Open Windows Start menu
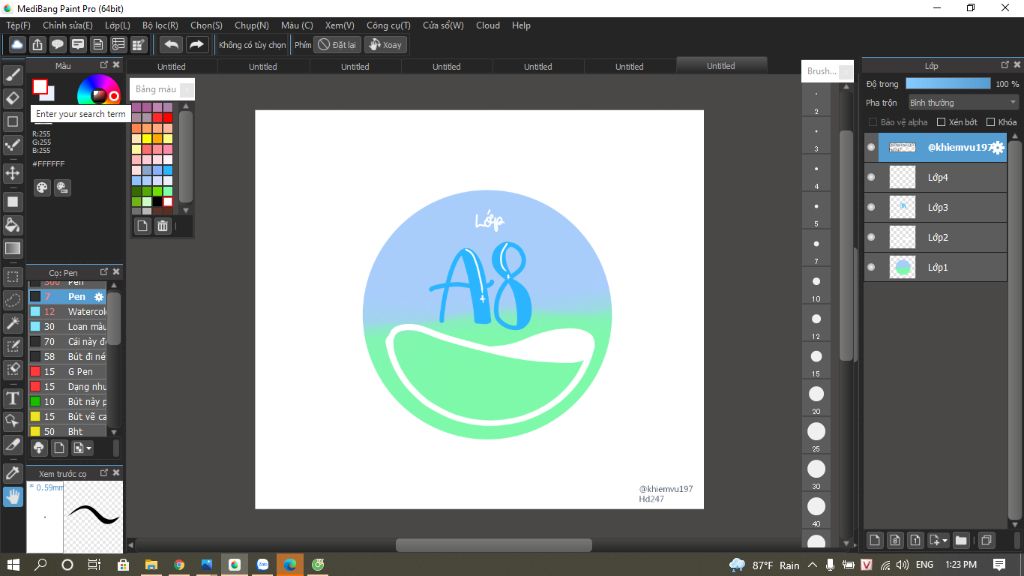Screen dimensions: 1024x576 [x=12, y=564]
